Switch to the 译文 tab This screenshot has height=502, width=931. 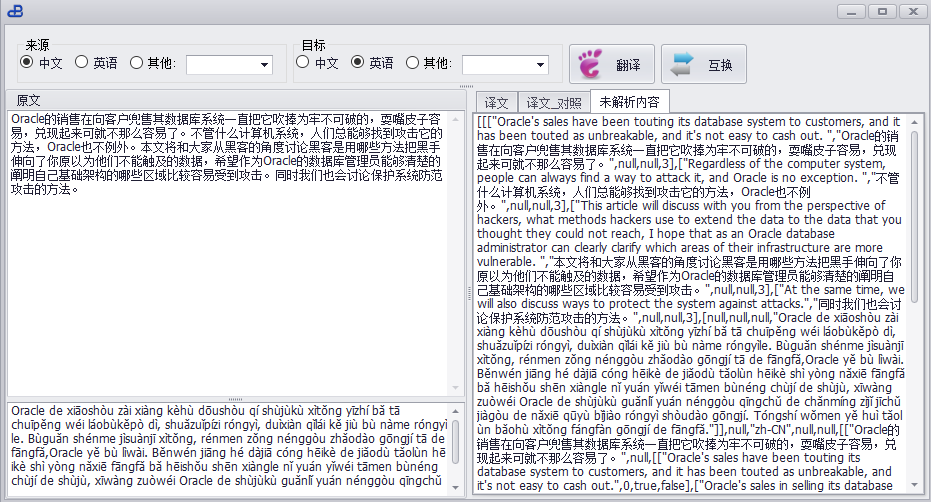(496, 103)
